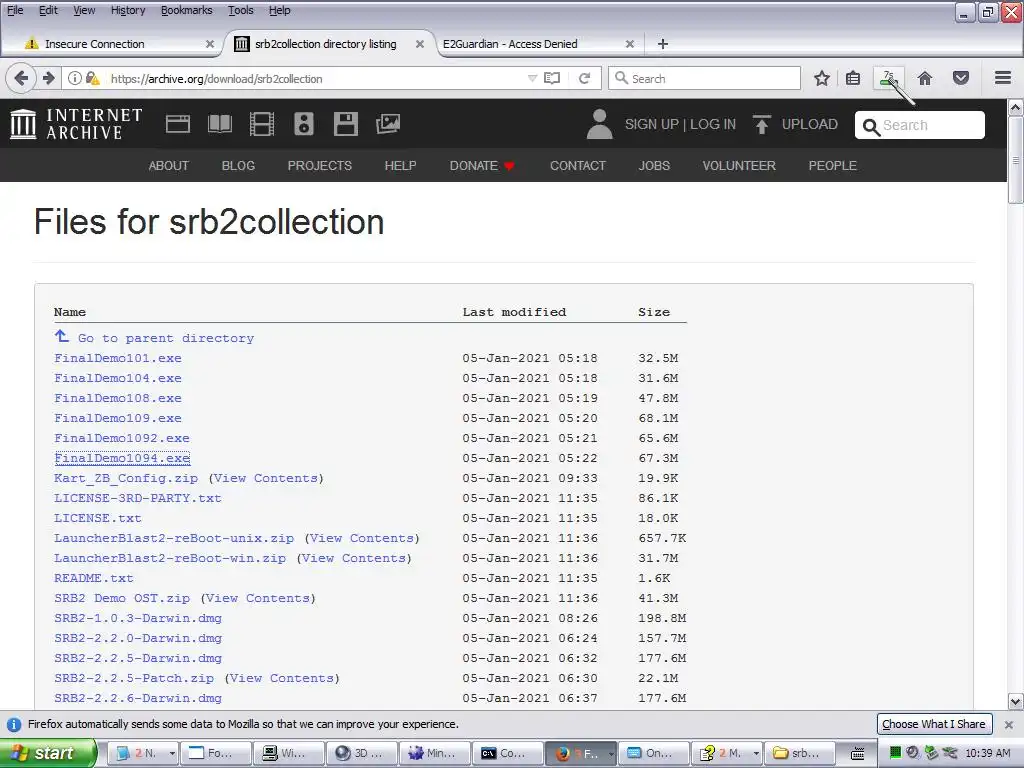1024x768 pixels.
Task: Open a new tab with plus button
Action: point(662,44)
